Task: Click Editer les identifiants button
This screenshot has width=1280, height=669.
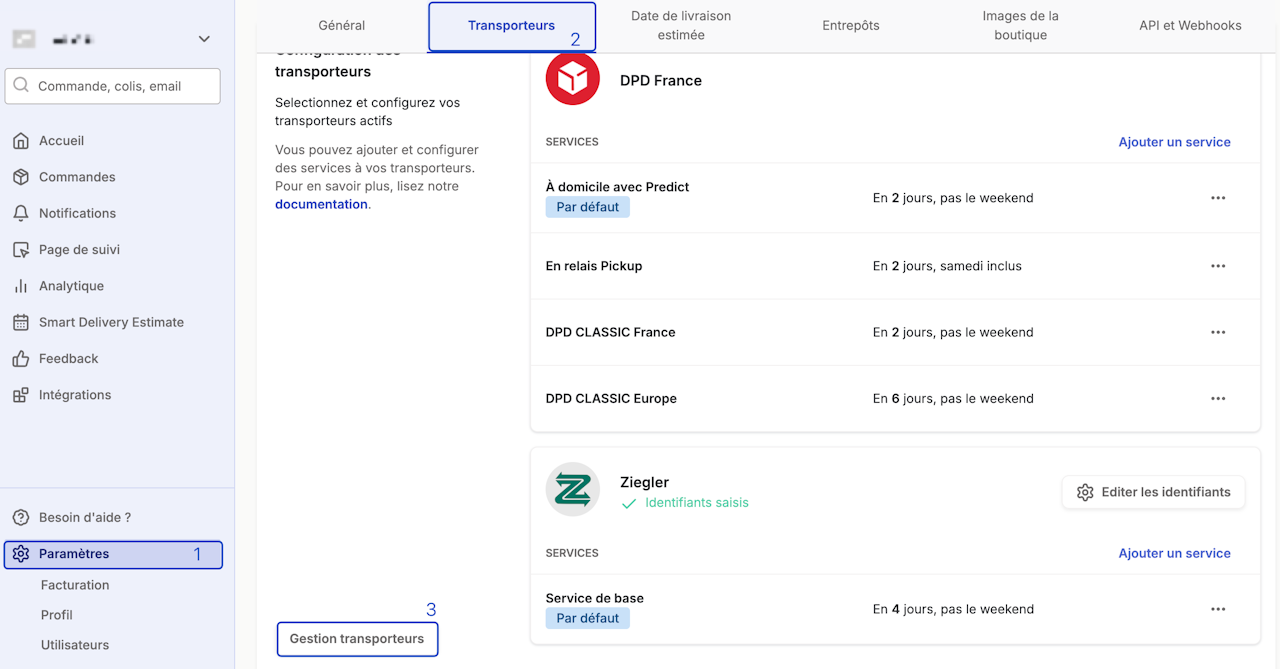Action: 1153,492
